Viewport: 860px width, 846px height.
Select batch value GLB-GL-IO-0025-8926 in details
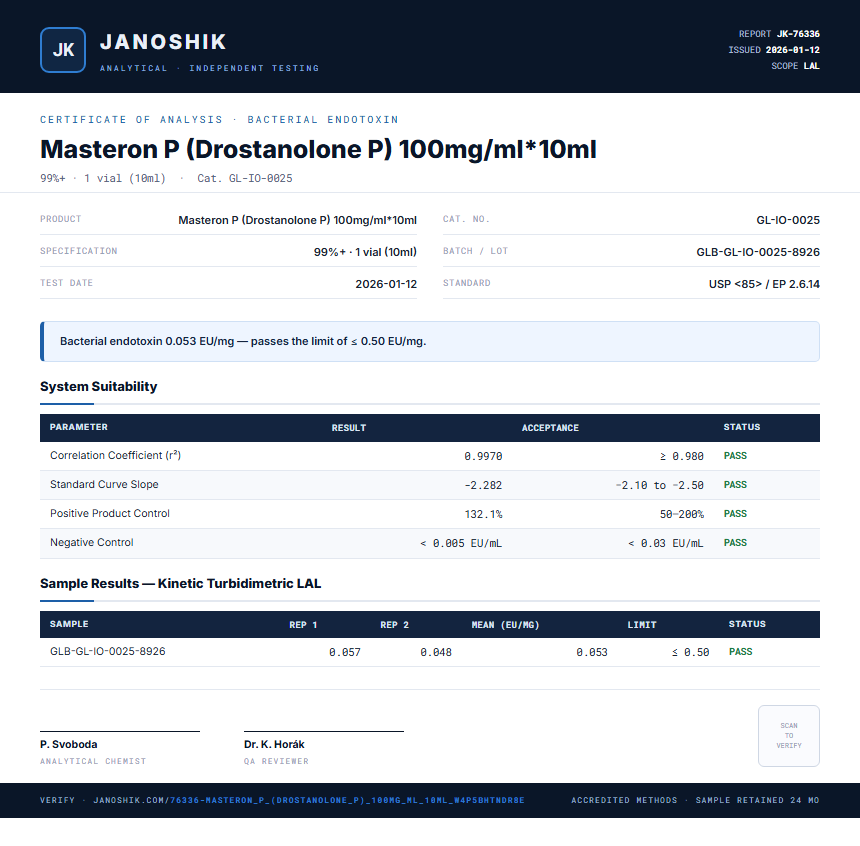coord(758,252)
